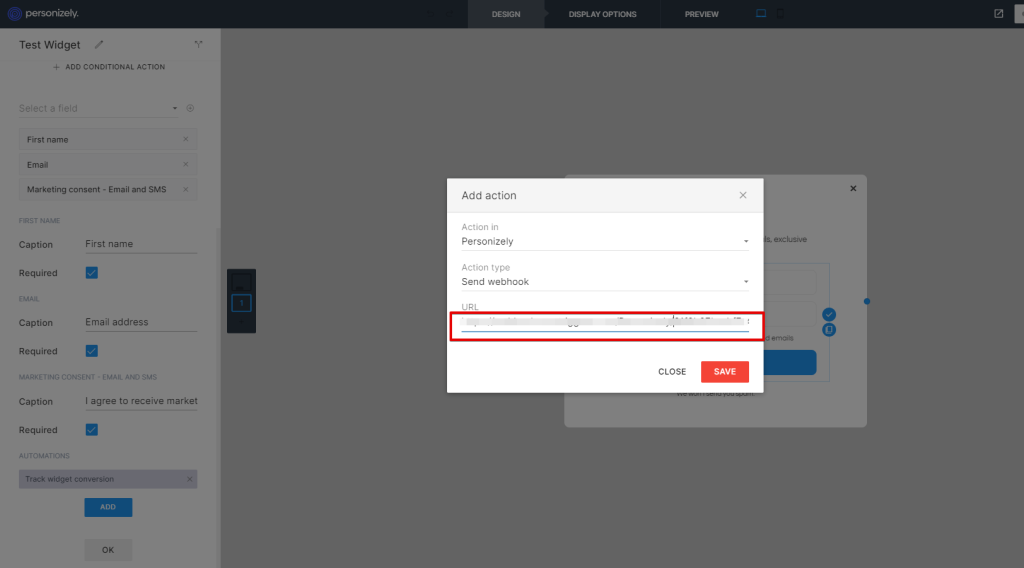Open the Action in dropdown
This screenshot has height=568, width=1024.
tap(604, 241)
